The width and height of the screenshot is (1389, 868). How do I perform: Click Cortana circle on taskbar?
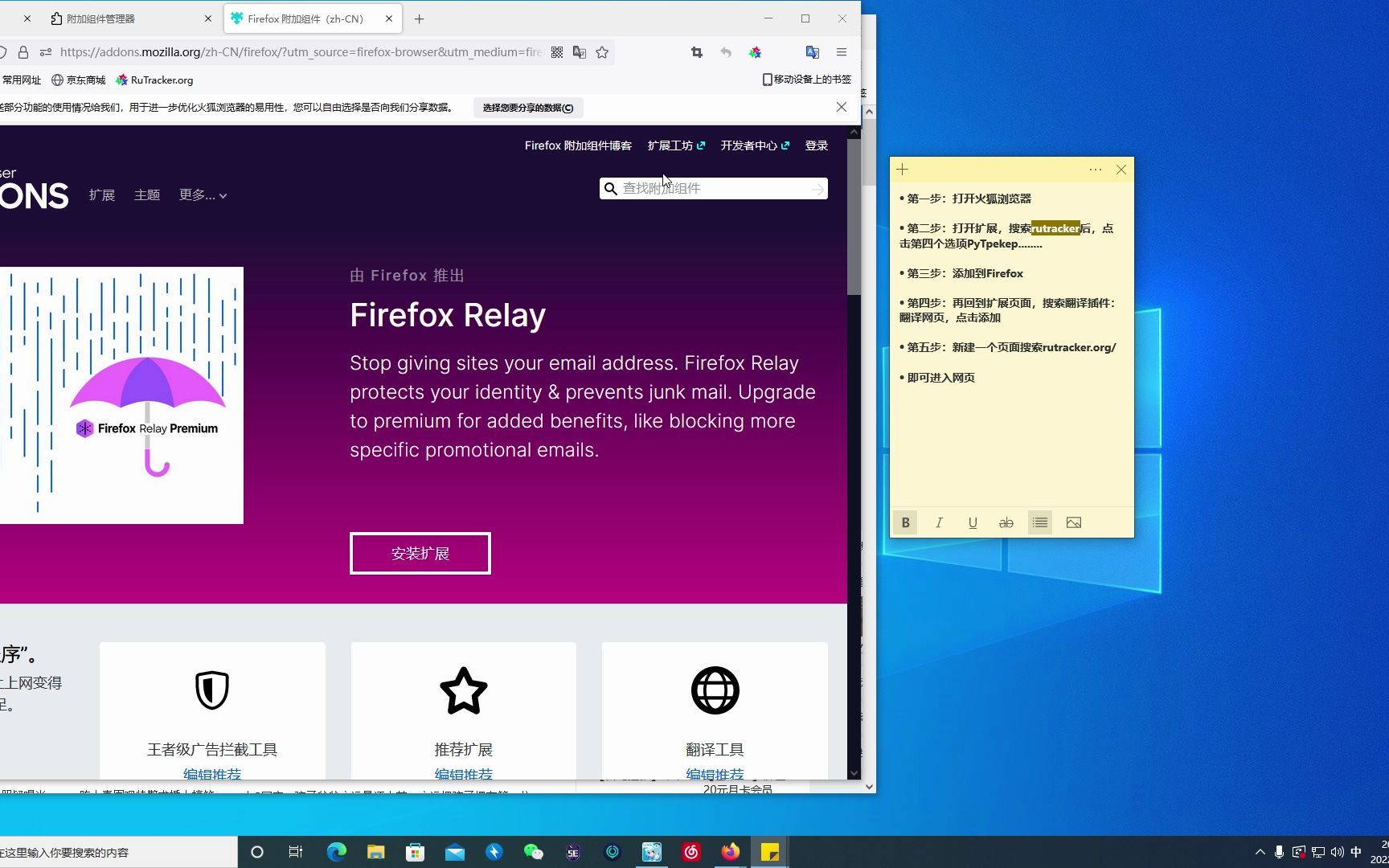point(257,852)
